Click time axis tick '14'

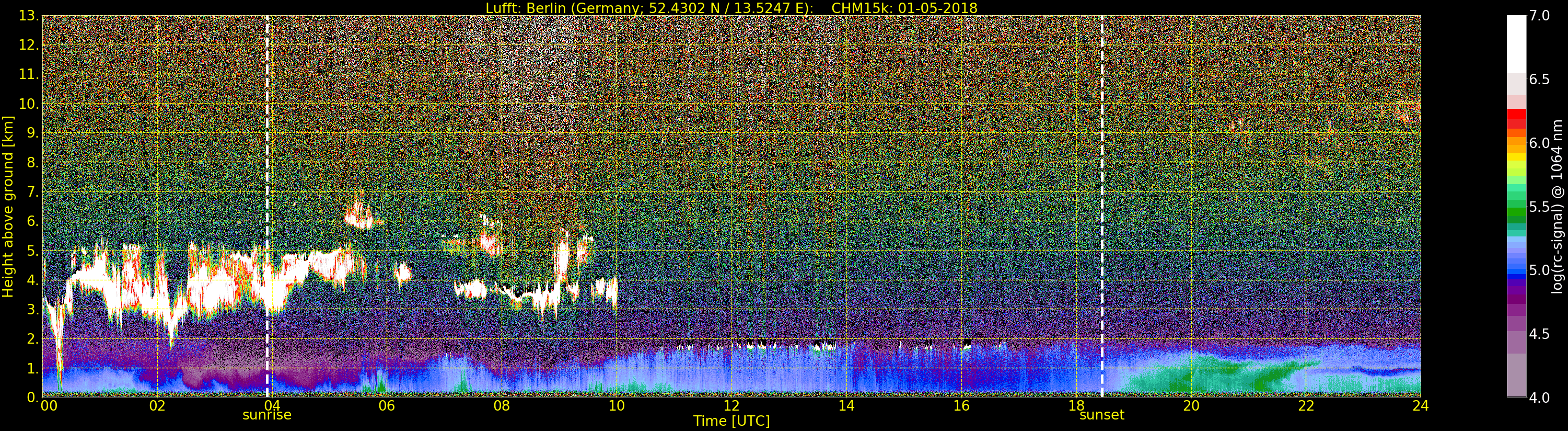846,406
